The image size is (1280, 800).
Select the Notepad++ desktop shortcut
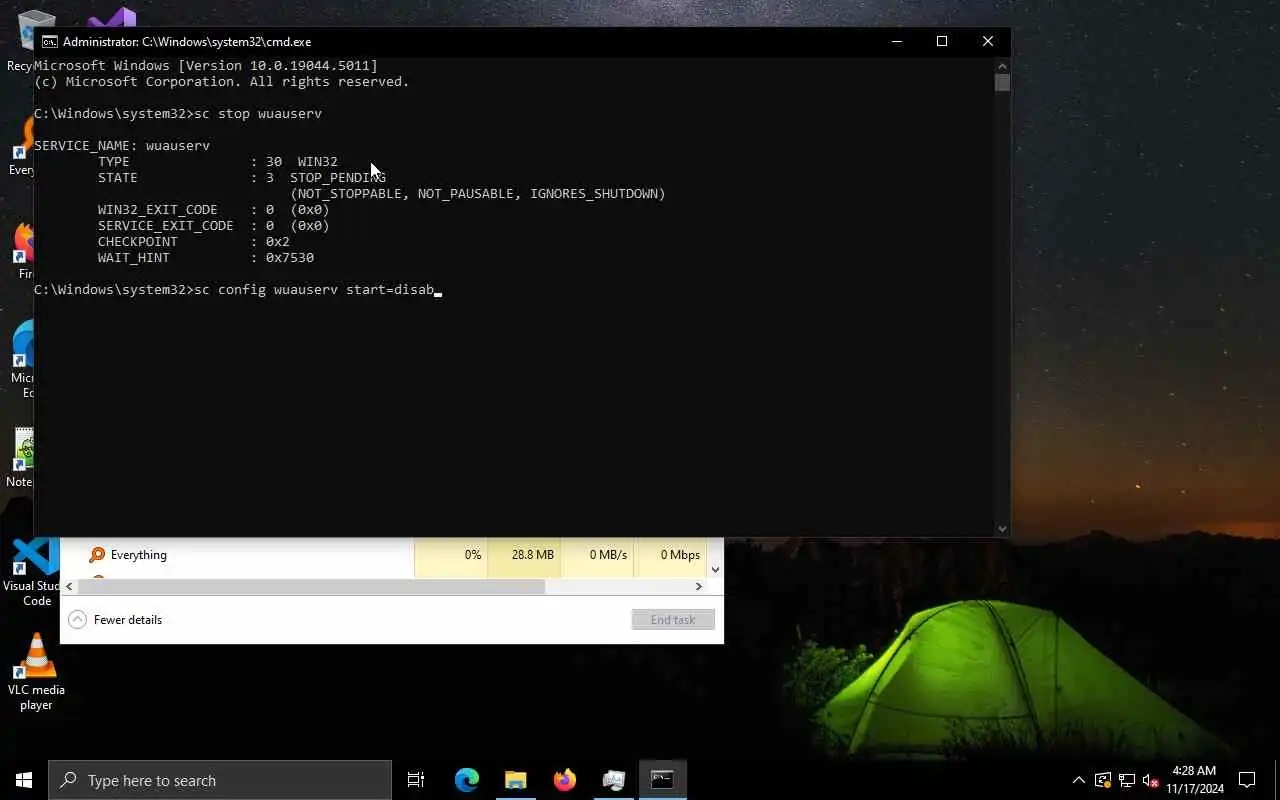pyautogui.click(x=20, y=458)
